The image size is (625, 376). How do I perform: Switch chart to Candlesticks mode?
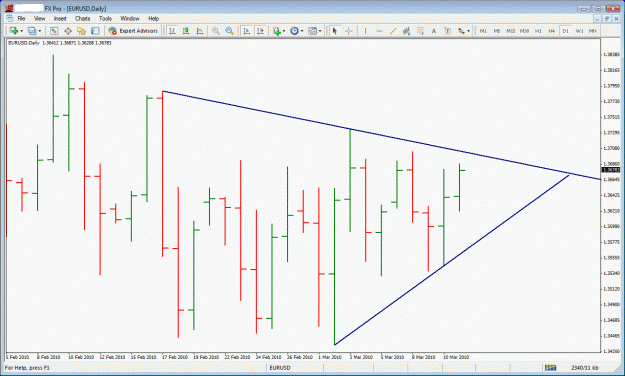[x=186, y=31]
